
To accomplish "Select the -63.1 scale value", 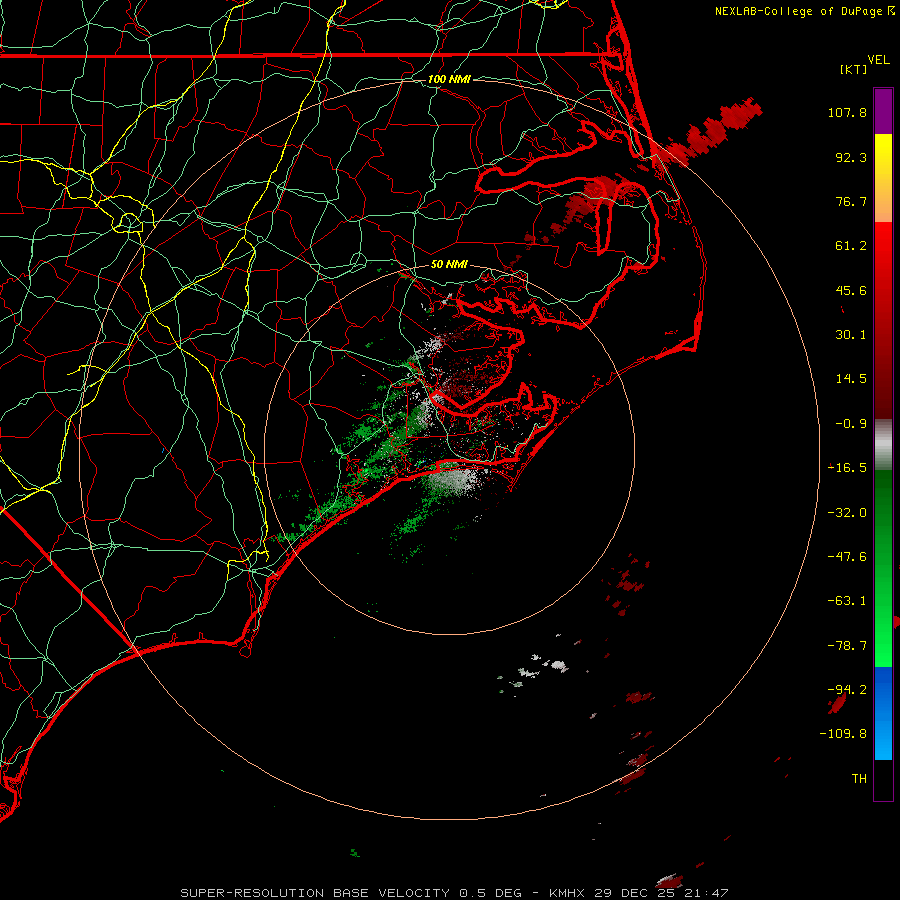I will 847,601.
